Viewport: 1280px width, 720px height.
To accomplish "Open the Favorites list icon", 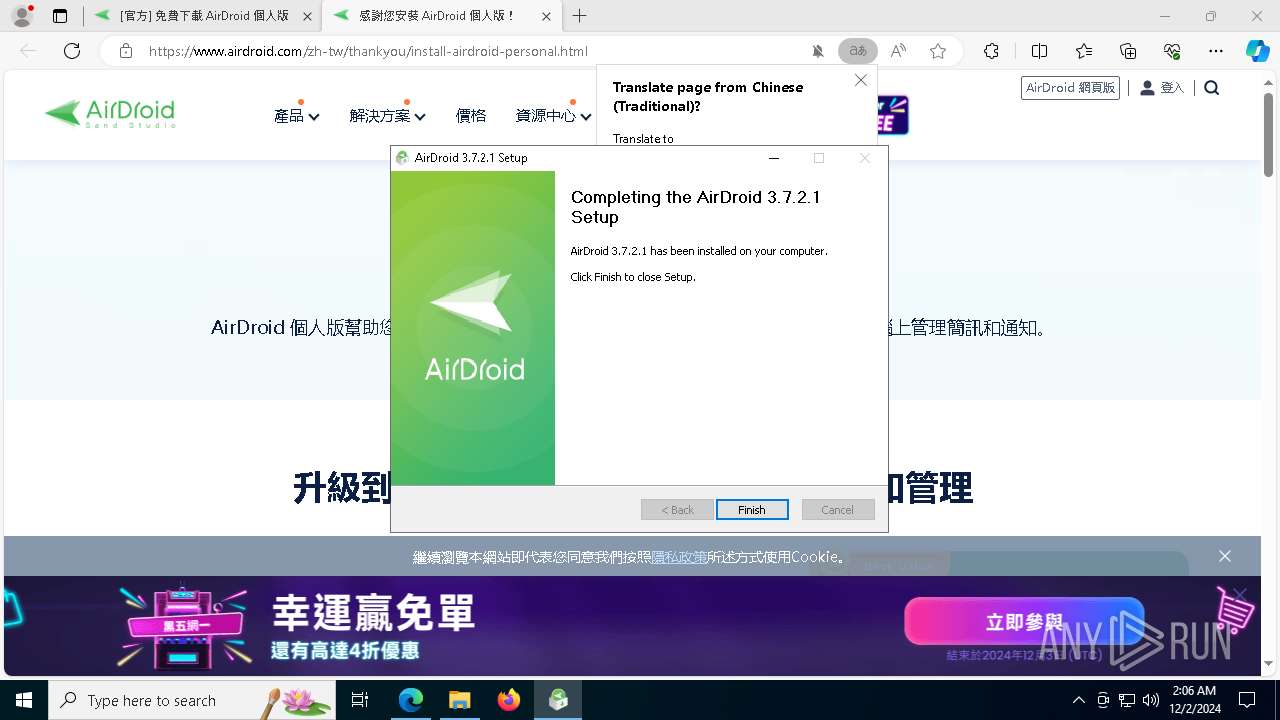I will click(x=1084, y=51).
